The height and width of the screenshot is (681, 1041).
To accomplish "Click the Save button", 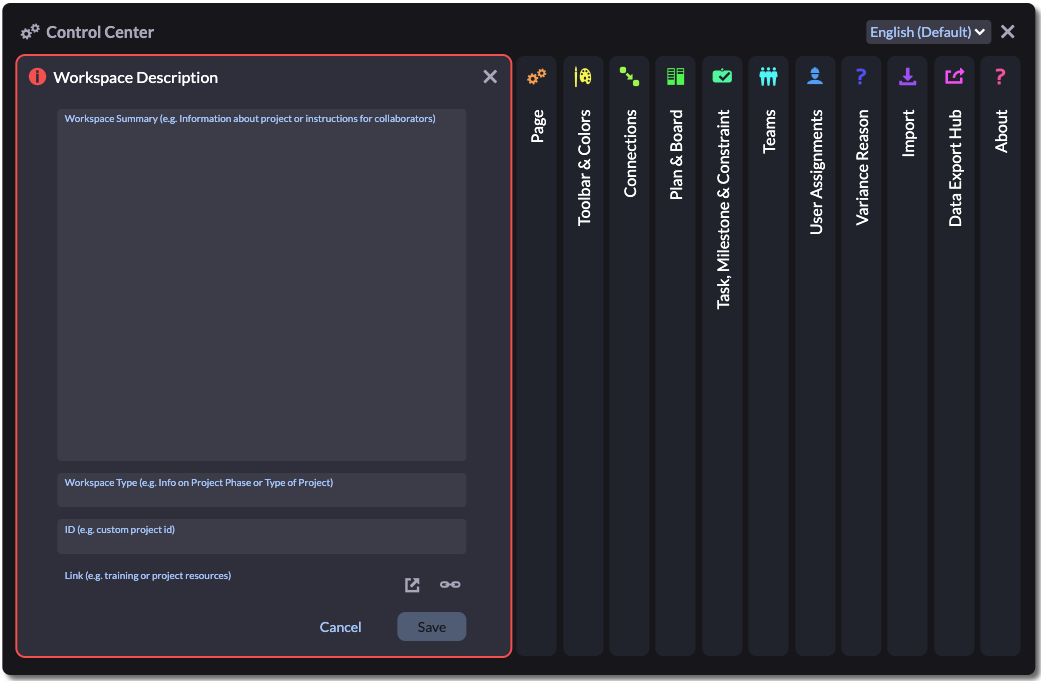I will tap(432, 627).
